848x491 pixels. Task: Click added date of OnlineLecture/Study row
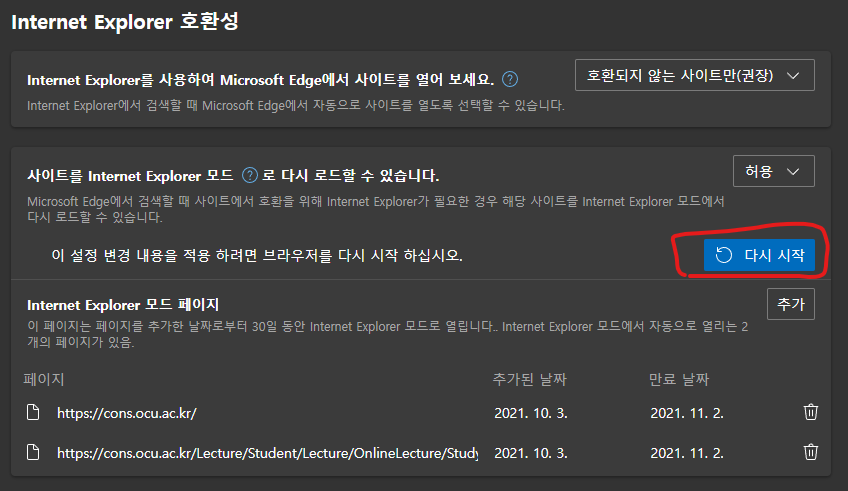click(x=531, y=453)
